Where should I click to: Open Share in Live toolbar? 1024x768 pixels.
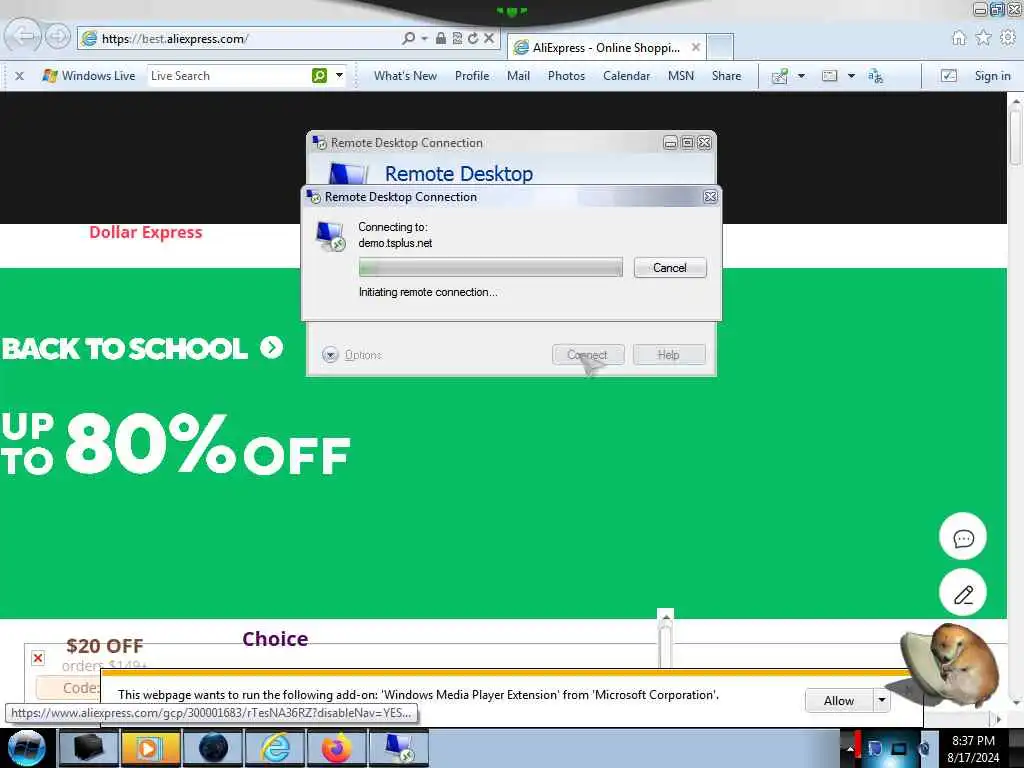pos(726,76)
